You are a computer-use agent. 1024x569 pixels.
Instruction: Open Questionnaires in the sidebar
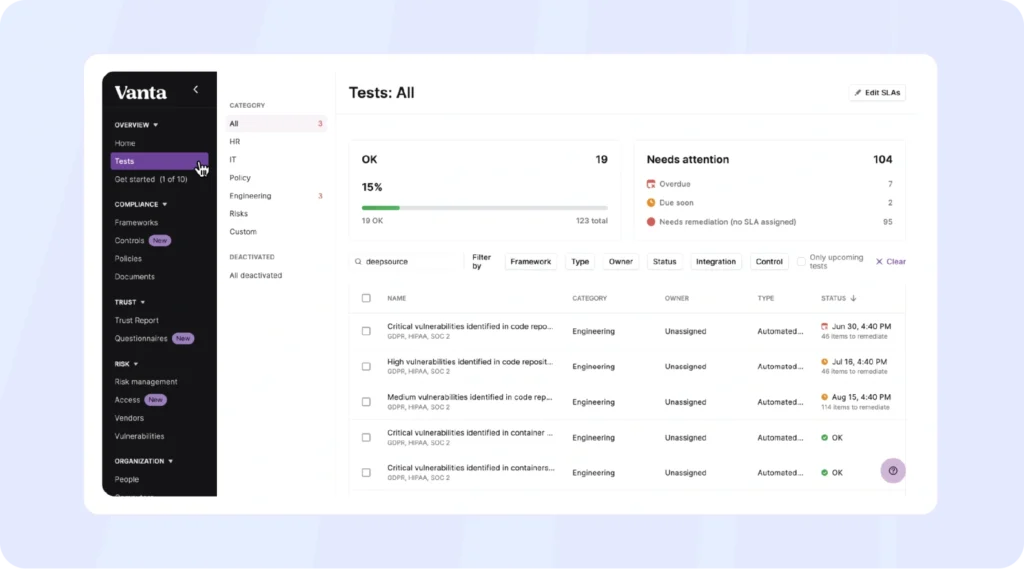(x=141, y=338)
